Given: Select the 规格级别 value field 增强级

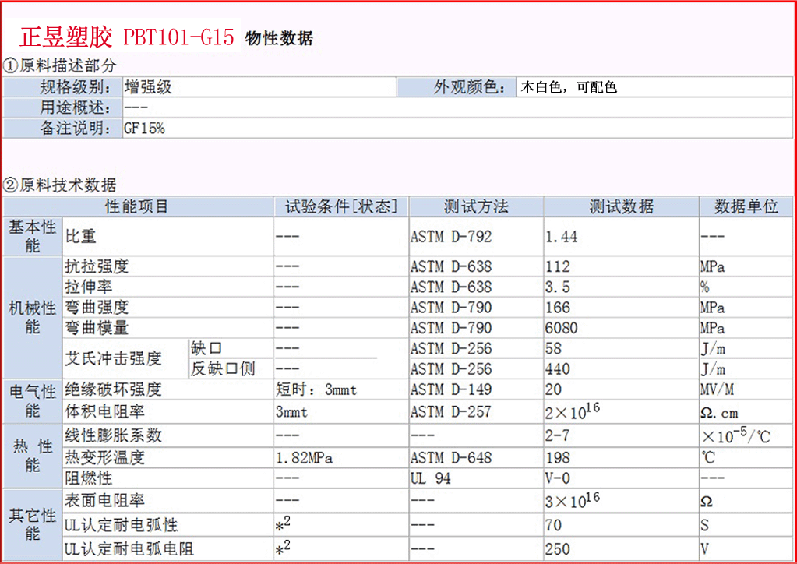Looking at the screenshot, I should [148, 87].
